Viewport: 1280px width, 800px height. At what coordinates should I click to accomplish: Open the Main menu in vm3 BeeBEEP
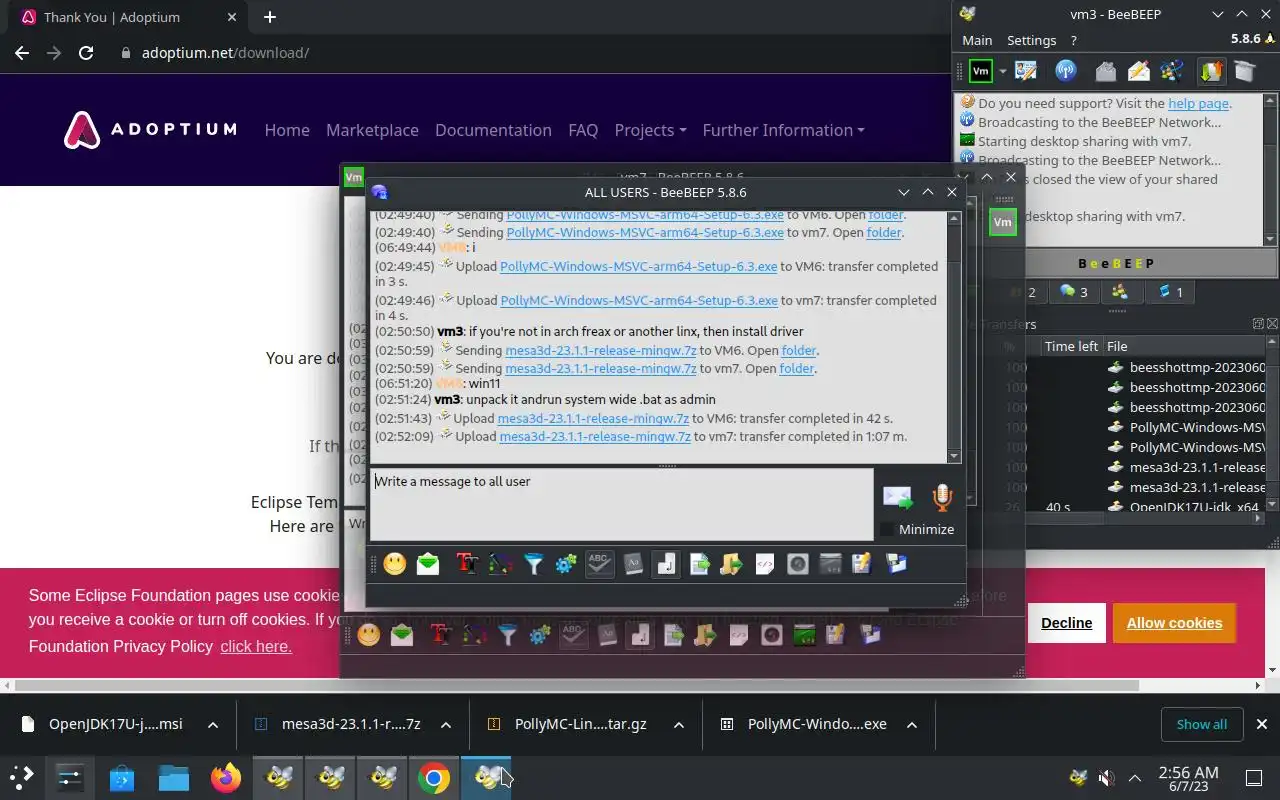click(977, 40)
